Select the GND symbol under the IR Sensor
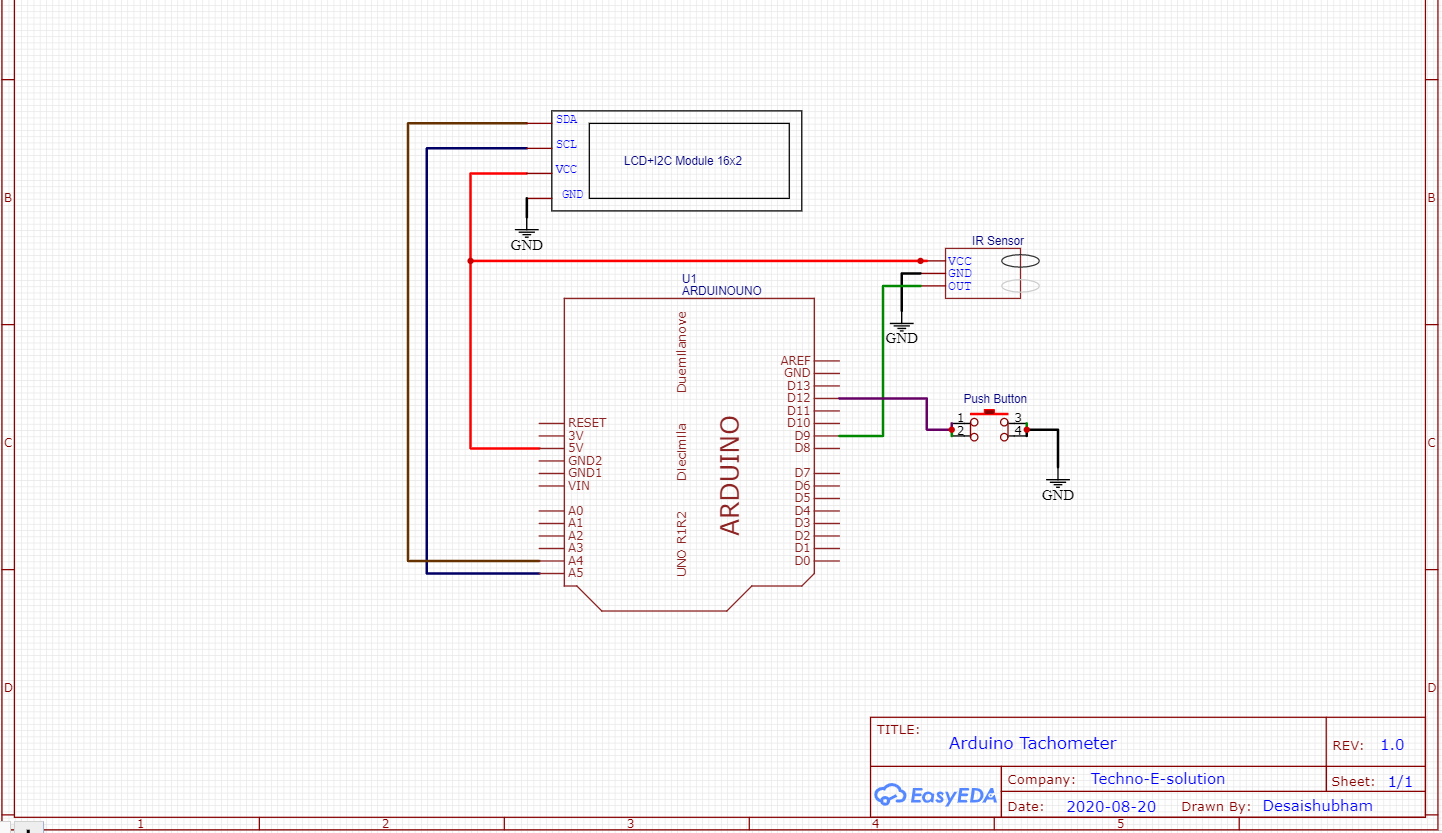Image resolution: width=1442 pixels, height=833 pixels. pyautogui.click(x=901, y=332)
